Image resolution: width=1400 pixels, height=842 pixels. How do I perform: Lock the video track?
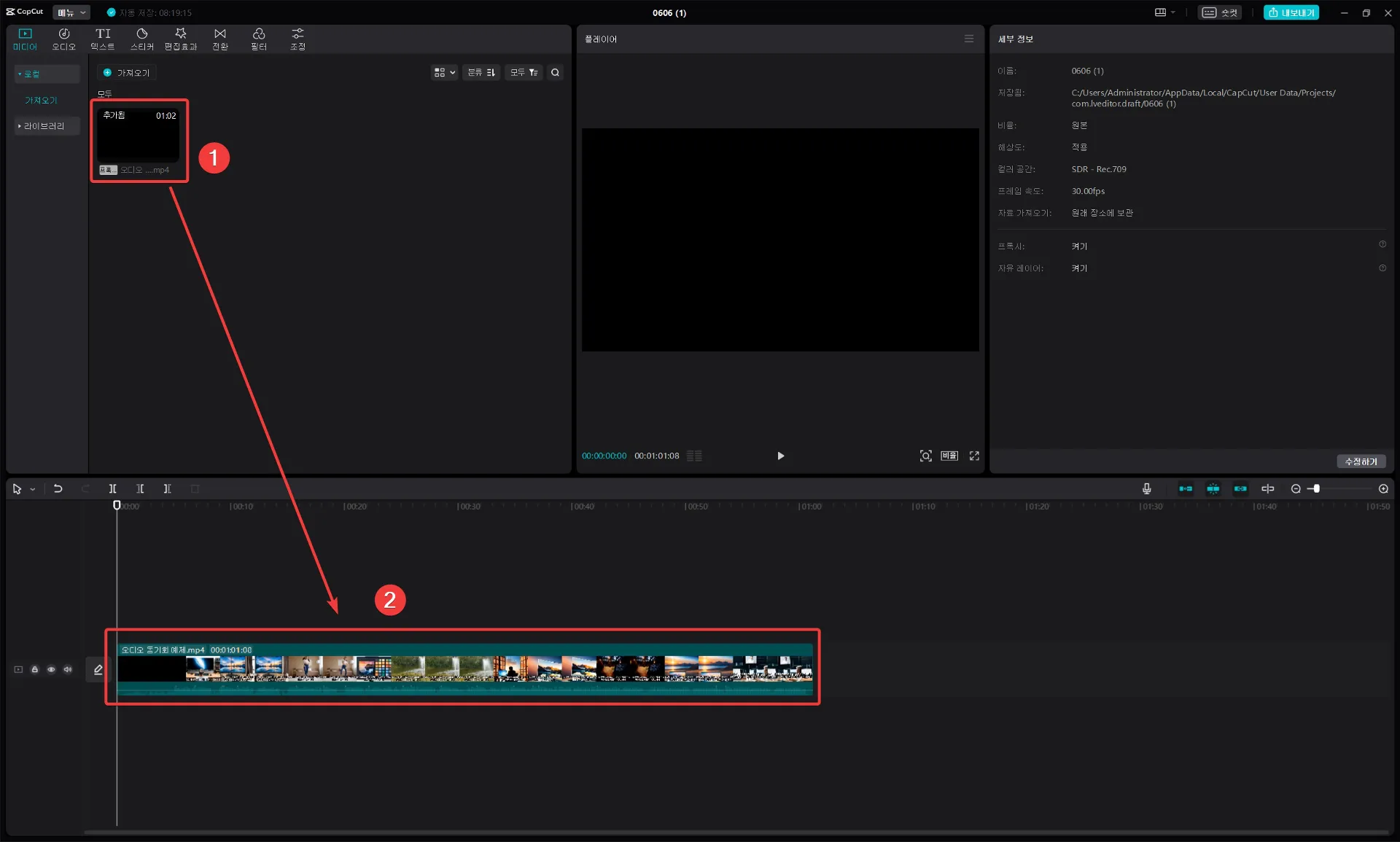click(x=34, y=669)
